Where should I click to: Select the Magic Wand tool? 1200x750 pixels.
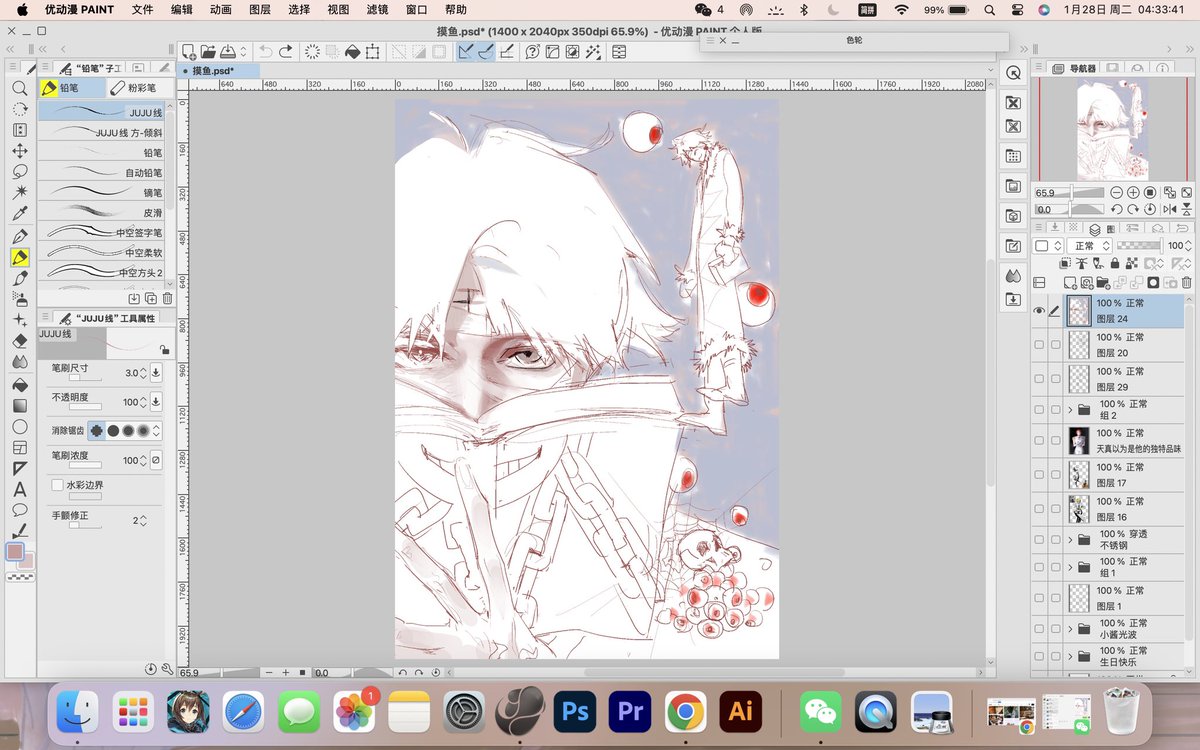(20, 191)
